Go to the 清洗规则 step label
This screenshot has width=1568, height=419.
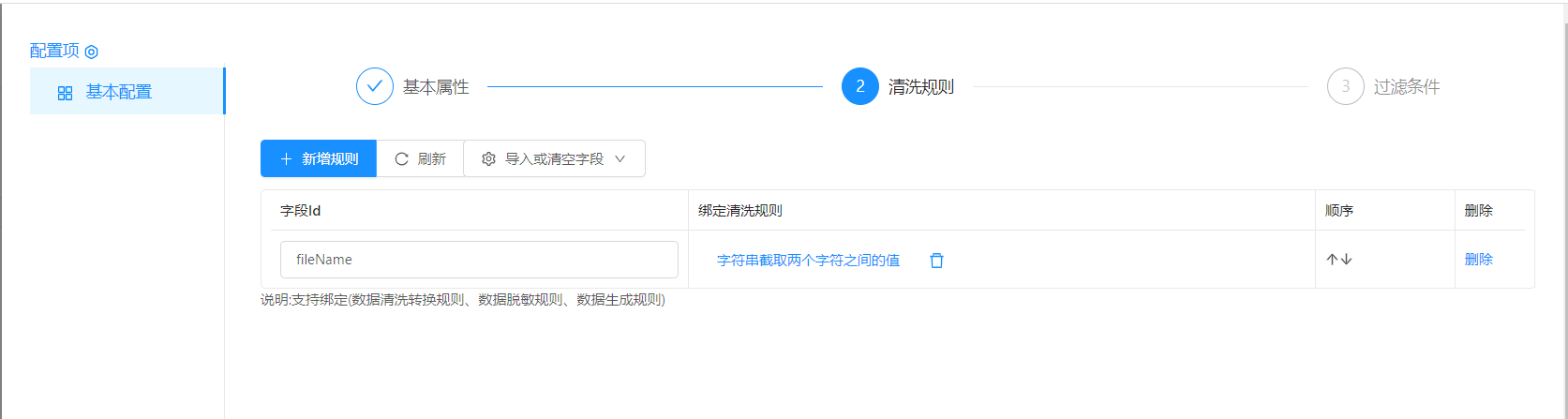[920, 87]
